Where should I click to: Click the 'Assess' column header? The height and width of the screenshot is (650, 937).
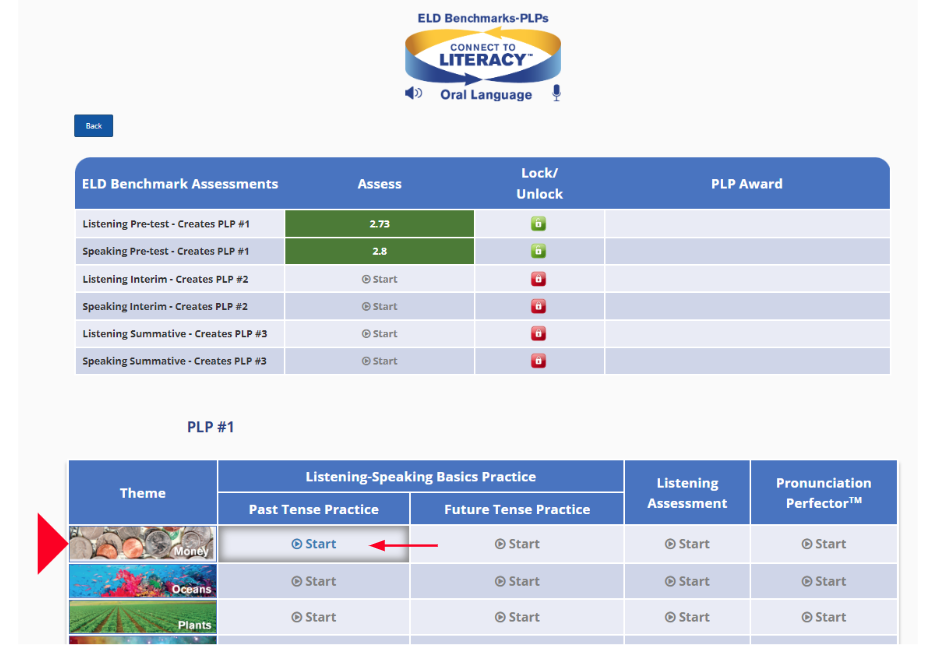pos(379,184)
